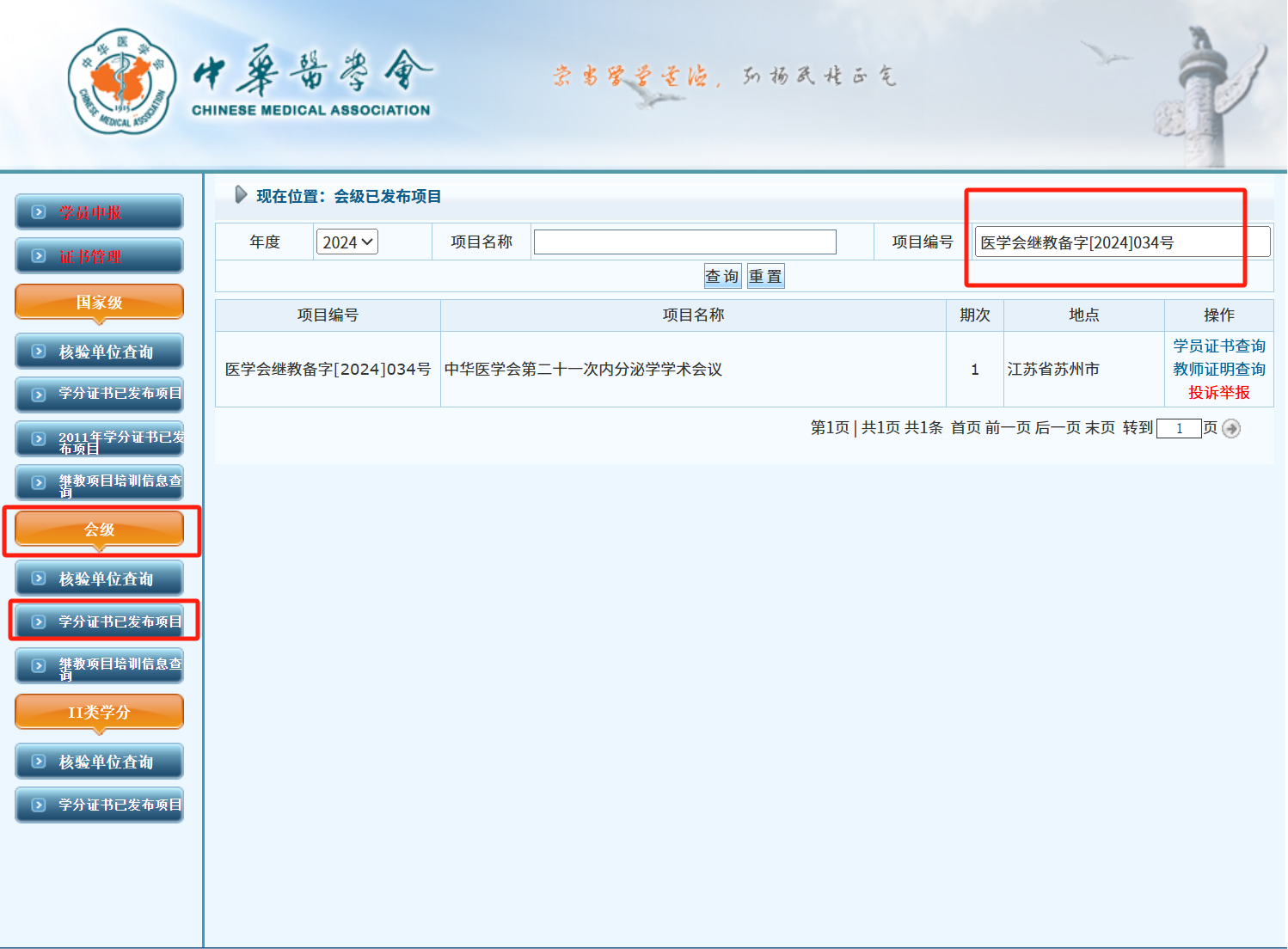The image size is (1288, 949).
Task: Click the go-to-page arrow icon
Action: tap(1231, 428)
